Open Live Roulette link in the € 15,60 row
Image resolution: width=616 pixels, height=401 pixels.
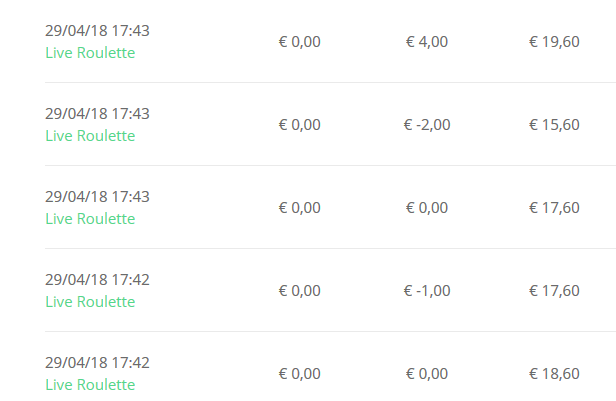click(x=90, y=135)
